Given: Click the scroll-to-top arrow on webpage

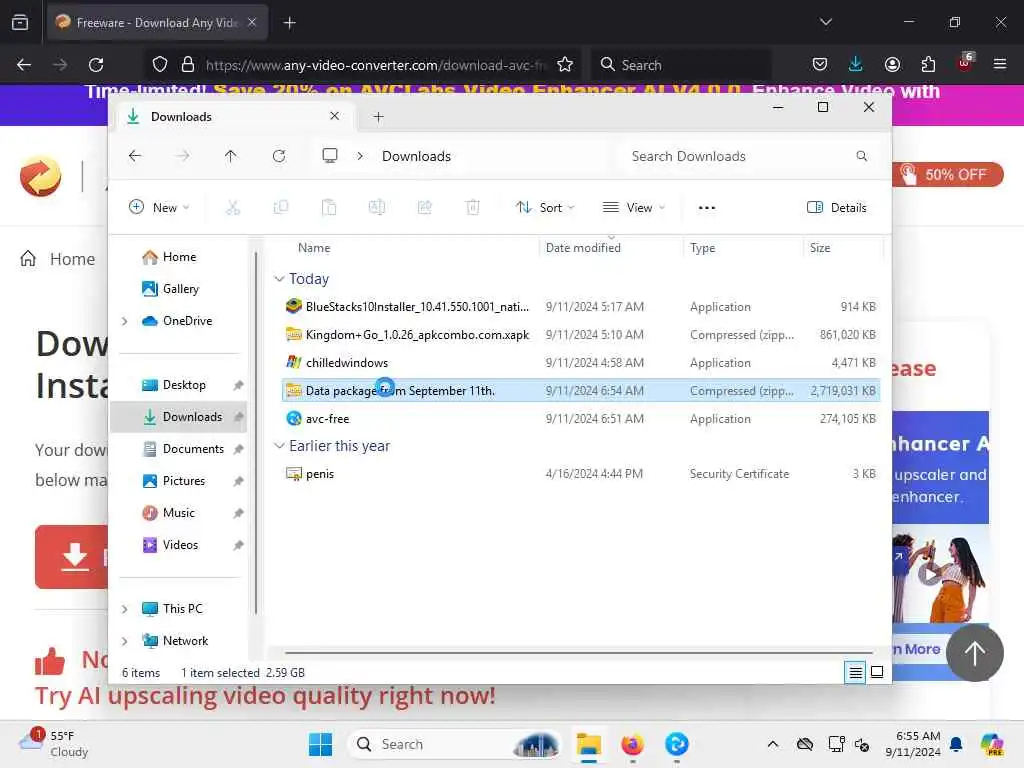Looking at the screenshot, I should click(x=974, y=652).
